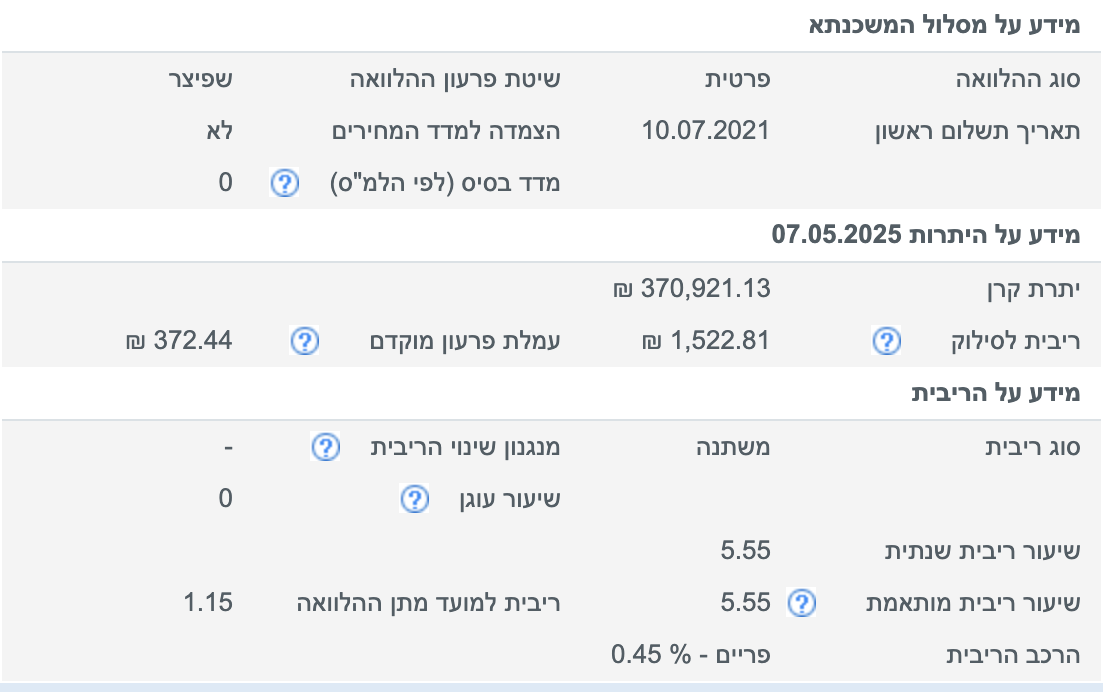Click the 1,522.81 ₪ interest payoff amount

(706, 341)
